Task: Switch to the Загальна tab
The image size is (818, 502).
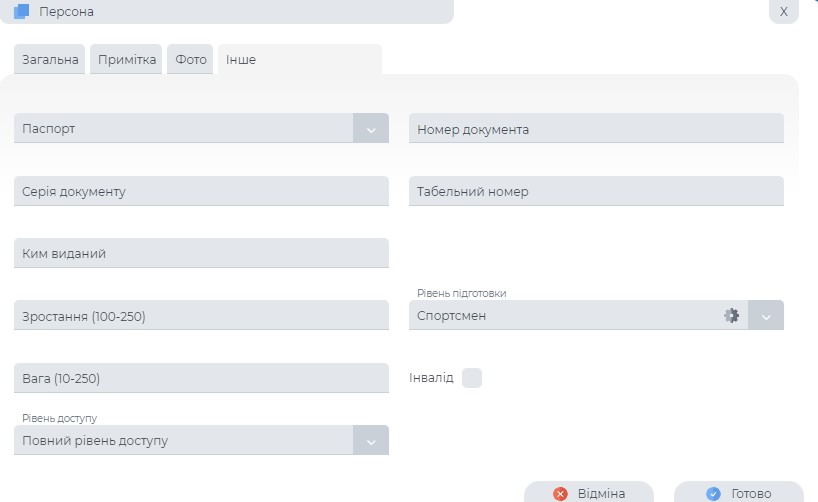Action: click(x=50, y=60)
